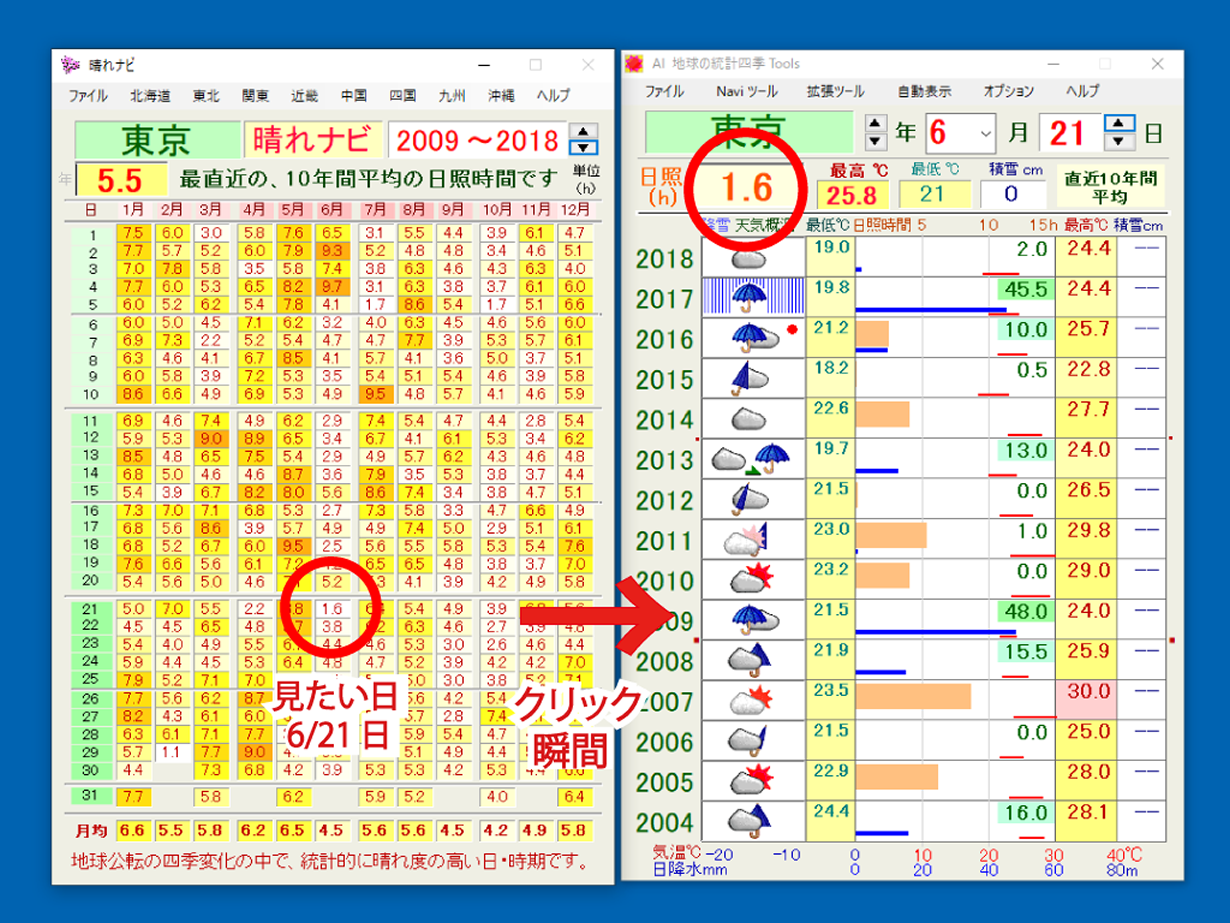The height and width of the screenshot is (923, 1230).
Task: Open 自動表示 menu
Action: coord(924,91)
